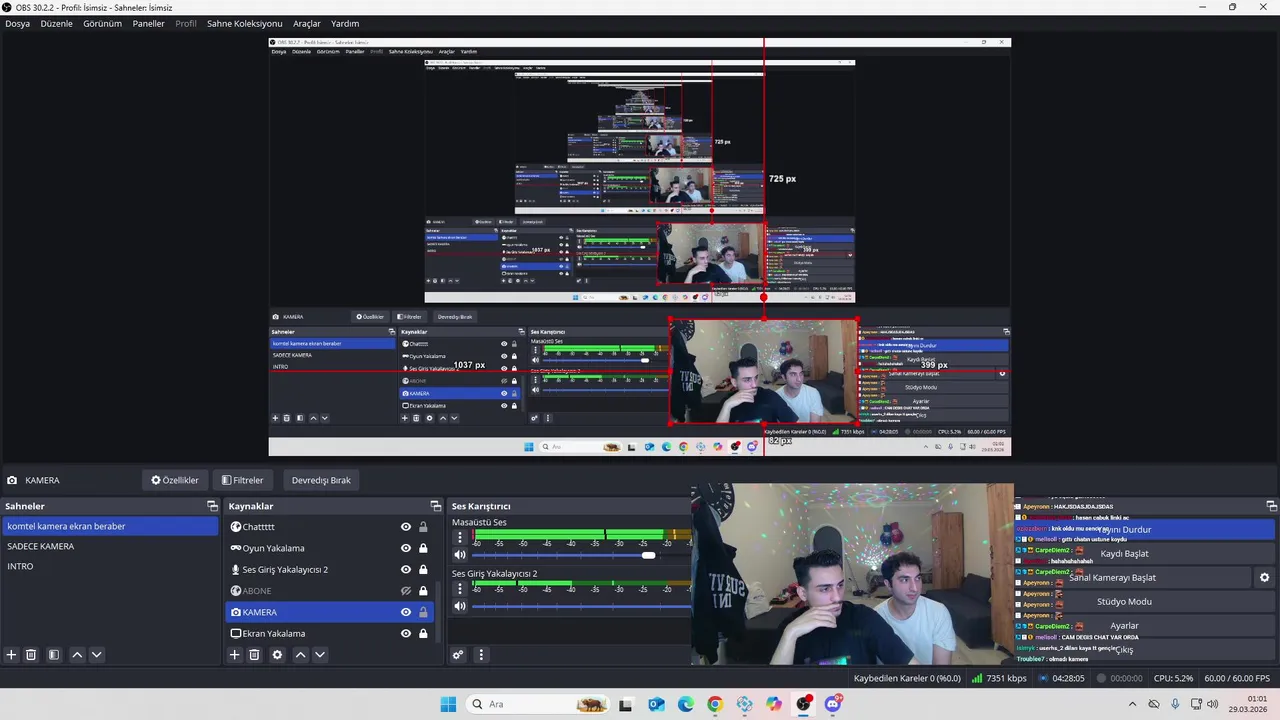Mute Masaüstü Ses speaker icon
The image size is (1280, 720).
pyautogui.click(x=460, y=555)
